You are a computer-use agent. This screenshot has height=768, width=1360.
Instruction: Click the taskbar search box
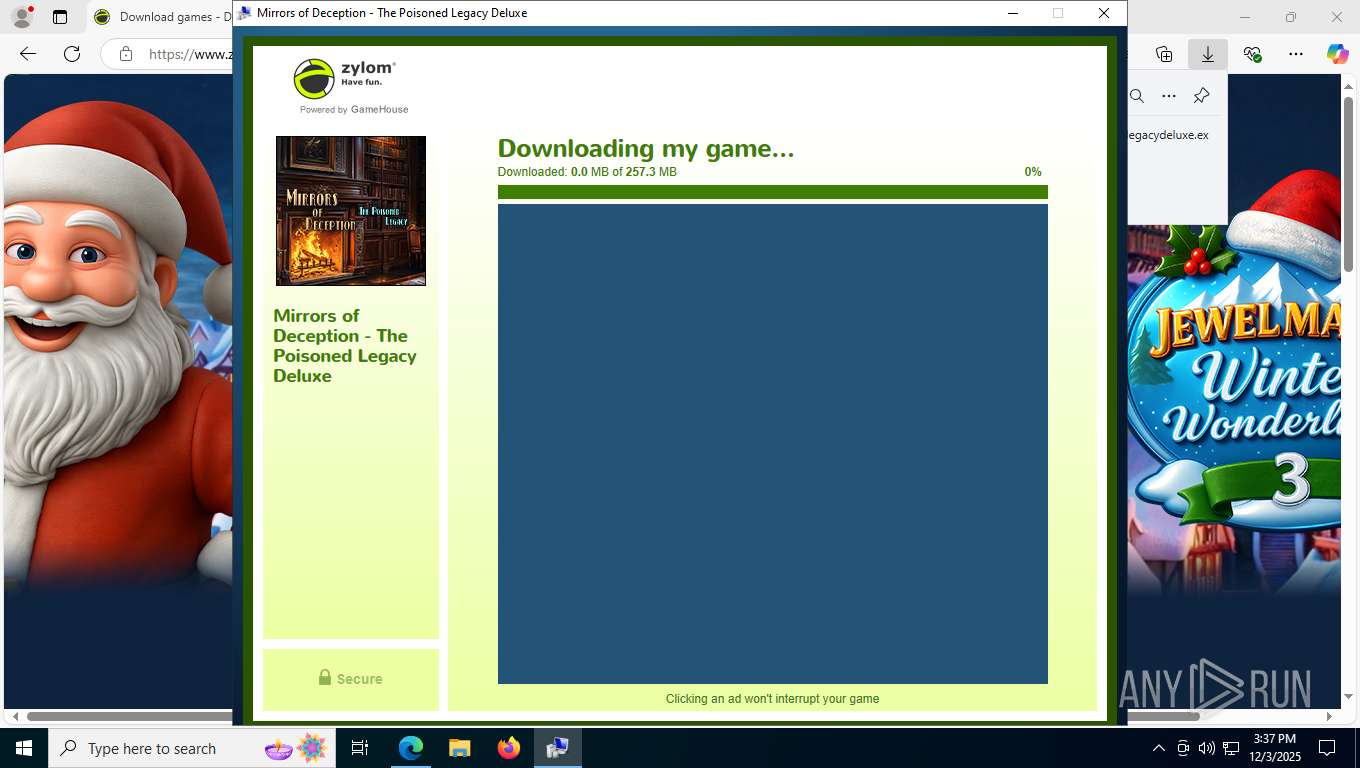pos(192,748)
